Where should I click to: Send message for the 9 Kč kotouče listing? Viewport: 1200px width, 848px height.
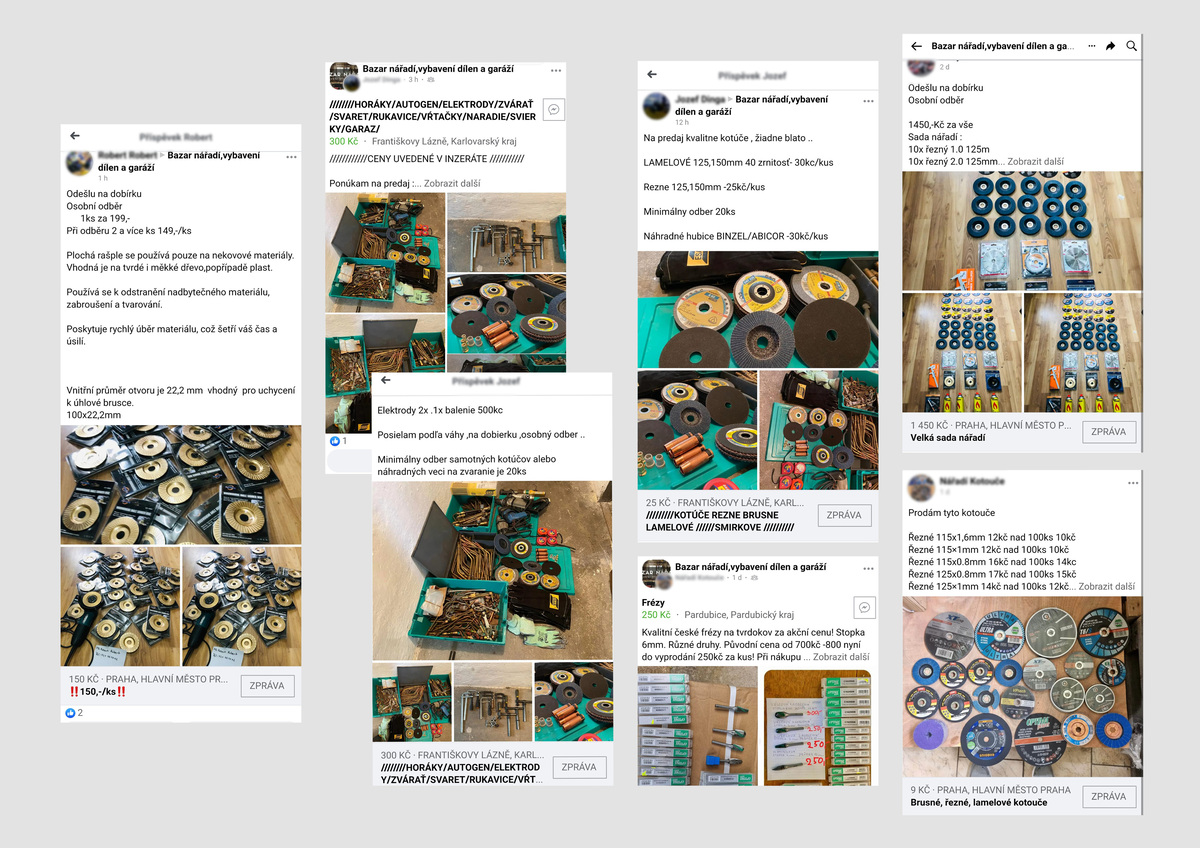click(x=1109, y=796)
